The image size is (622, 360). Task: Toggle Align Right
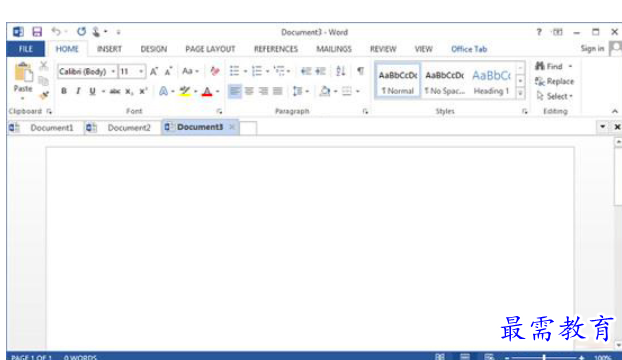(263, 91)
